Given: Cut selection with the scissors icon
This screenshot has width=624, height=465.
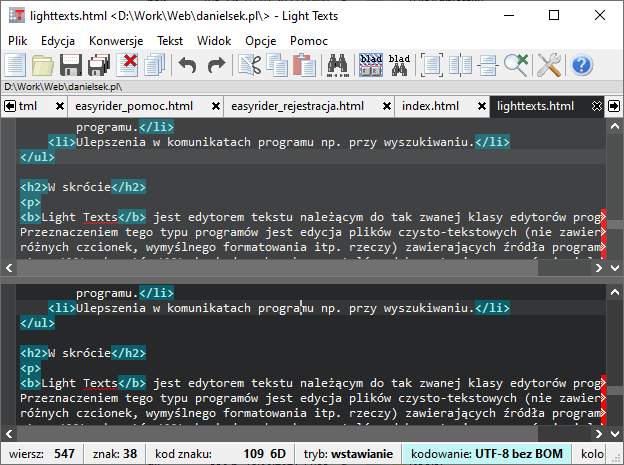Looking at the screenshot, I should tap(250, 65).
